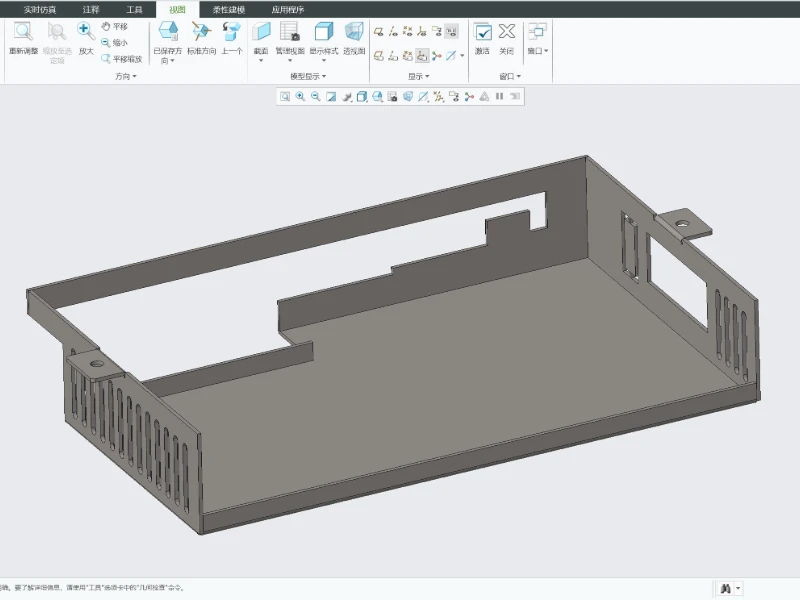Screen dimensions: 800x600
Task: Open the 柔性建模 (Flexible Modeling) tab
Action: pyautogui.click(x=228, y=9)
